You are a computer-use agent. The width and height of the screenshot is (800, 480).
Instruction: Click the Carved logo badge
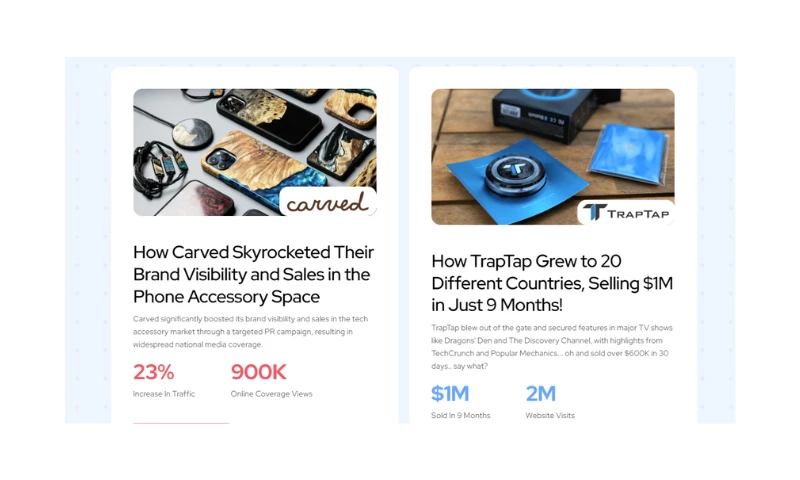pyautogui.click(x=328, y=201)
